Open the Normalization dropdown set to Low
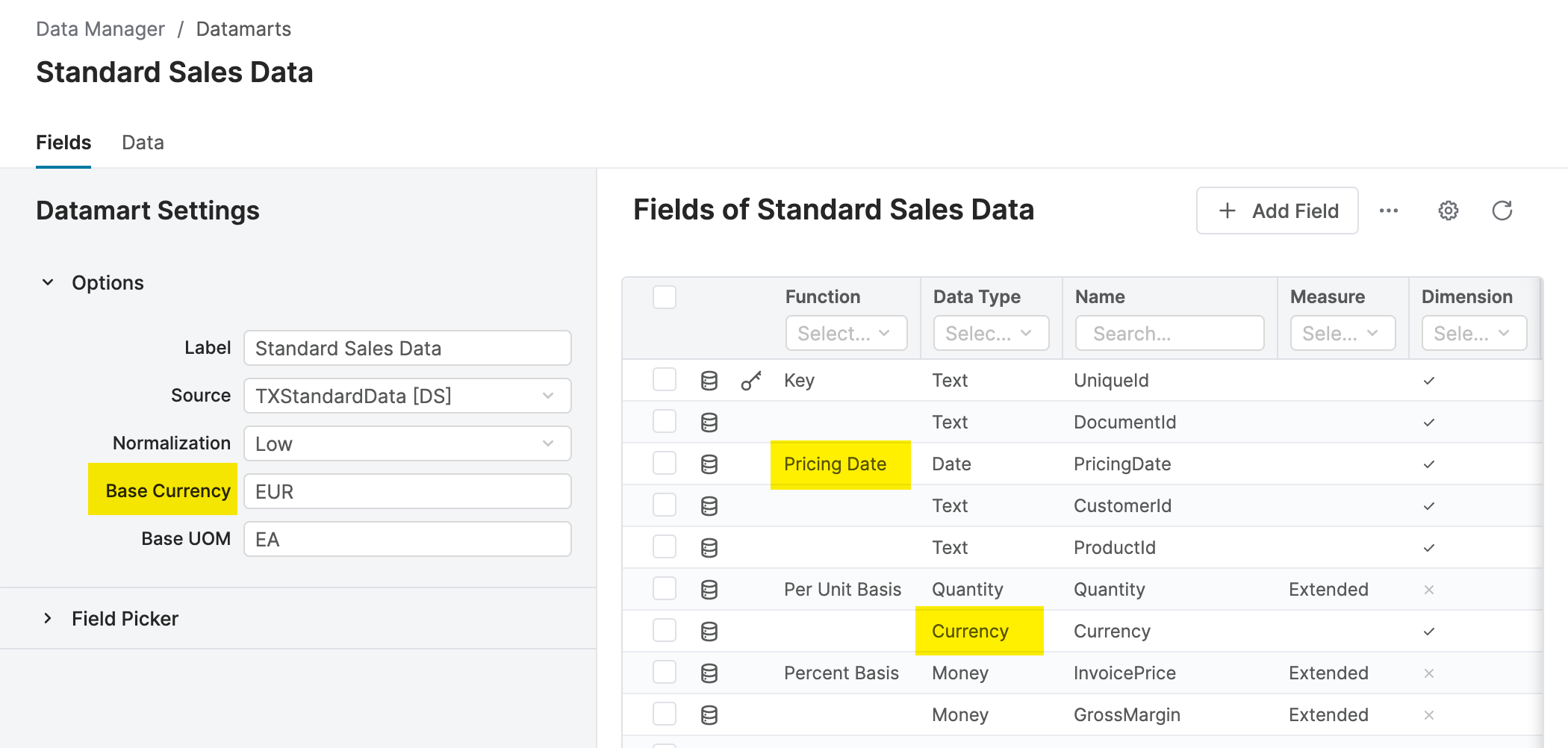The image size is (1568, 748). point(407,443)
